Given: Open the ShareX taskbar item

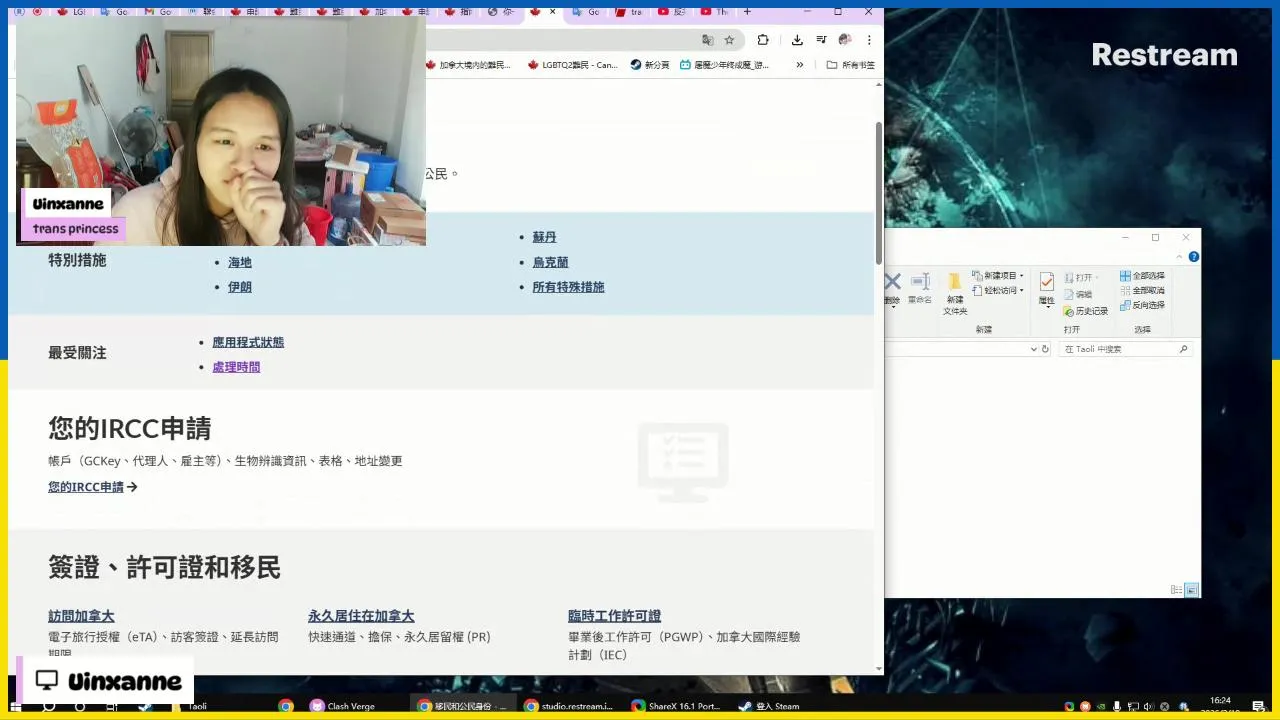Looking at the screenshot, I should click(676, 706).
